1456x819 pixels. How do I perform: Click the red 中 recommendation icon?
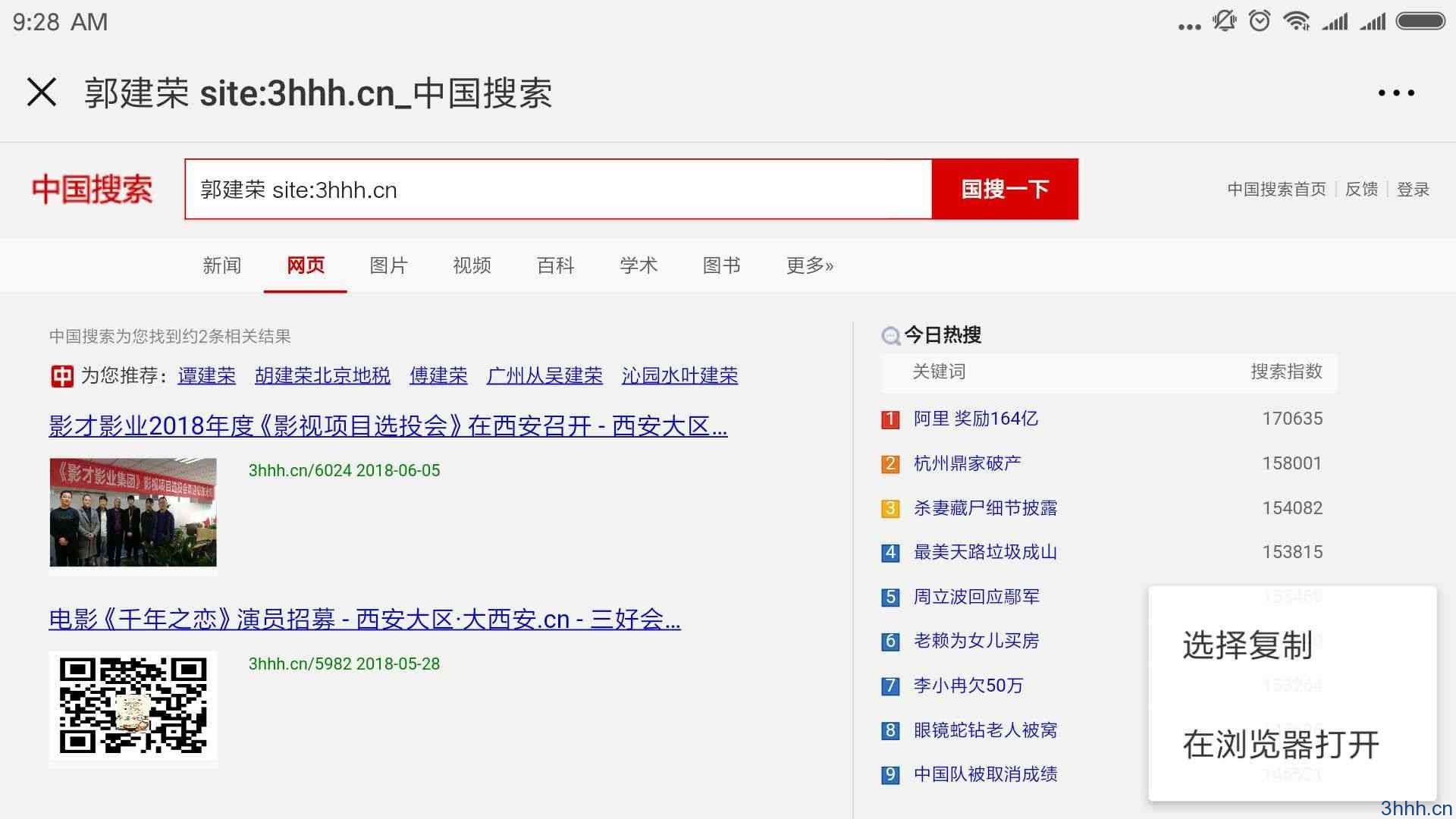[61, 375]
